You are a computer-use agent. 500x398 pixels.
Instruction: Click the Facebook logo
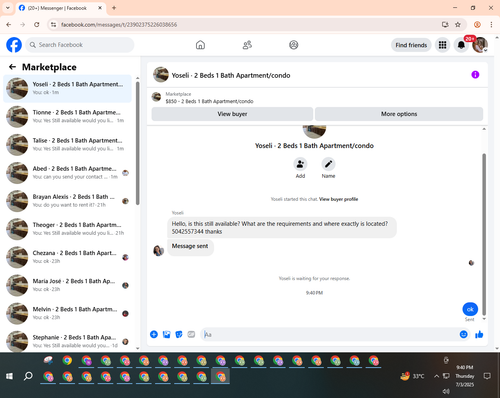(14, 45)
